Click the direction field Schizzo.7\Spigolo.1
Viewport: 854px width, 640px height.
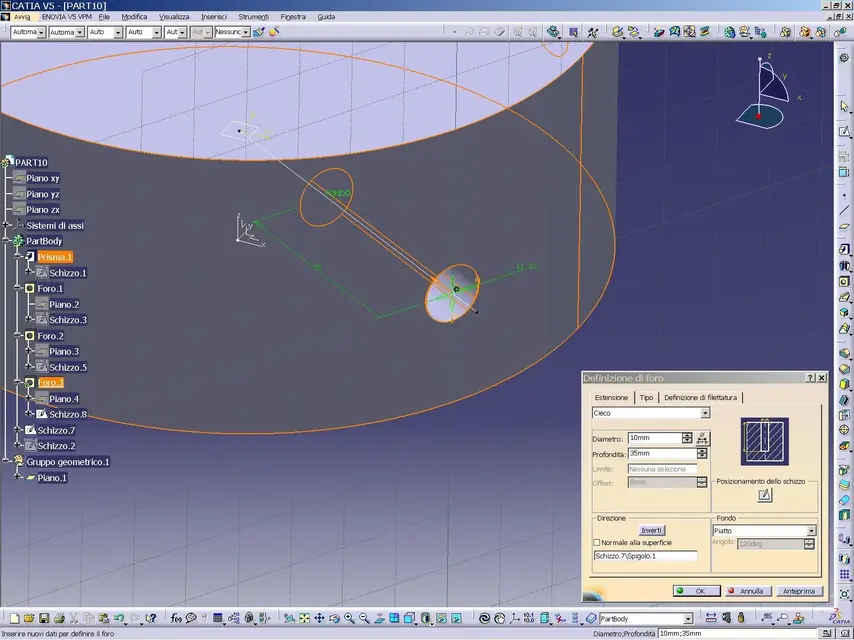645,556
